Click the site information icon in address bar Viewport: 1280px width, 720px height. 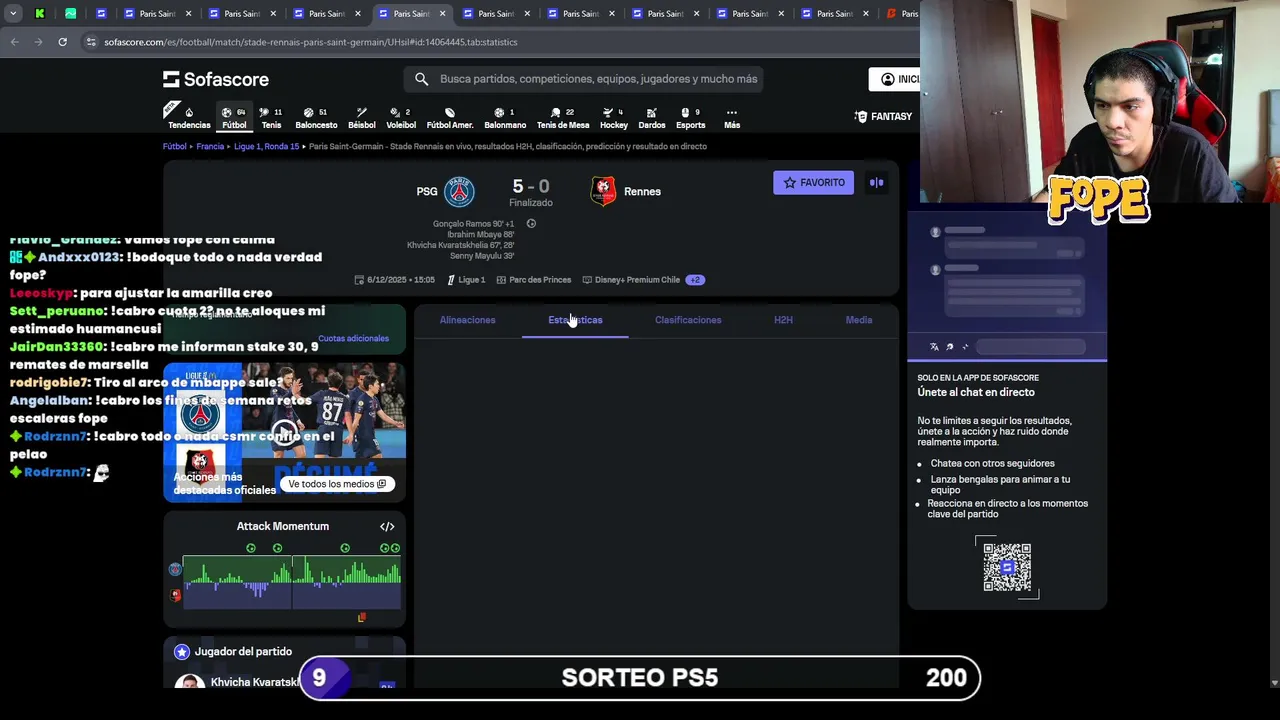click(x=91, y=42)
